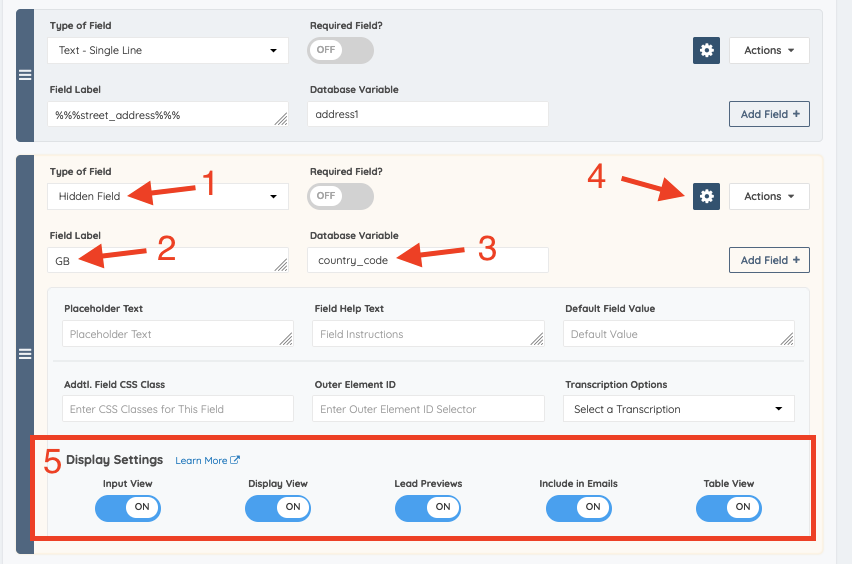
Task: Disable the Include in Emails switch
Action: 579,507
